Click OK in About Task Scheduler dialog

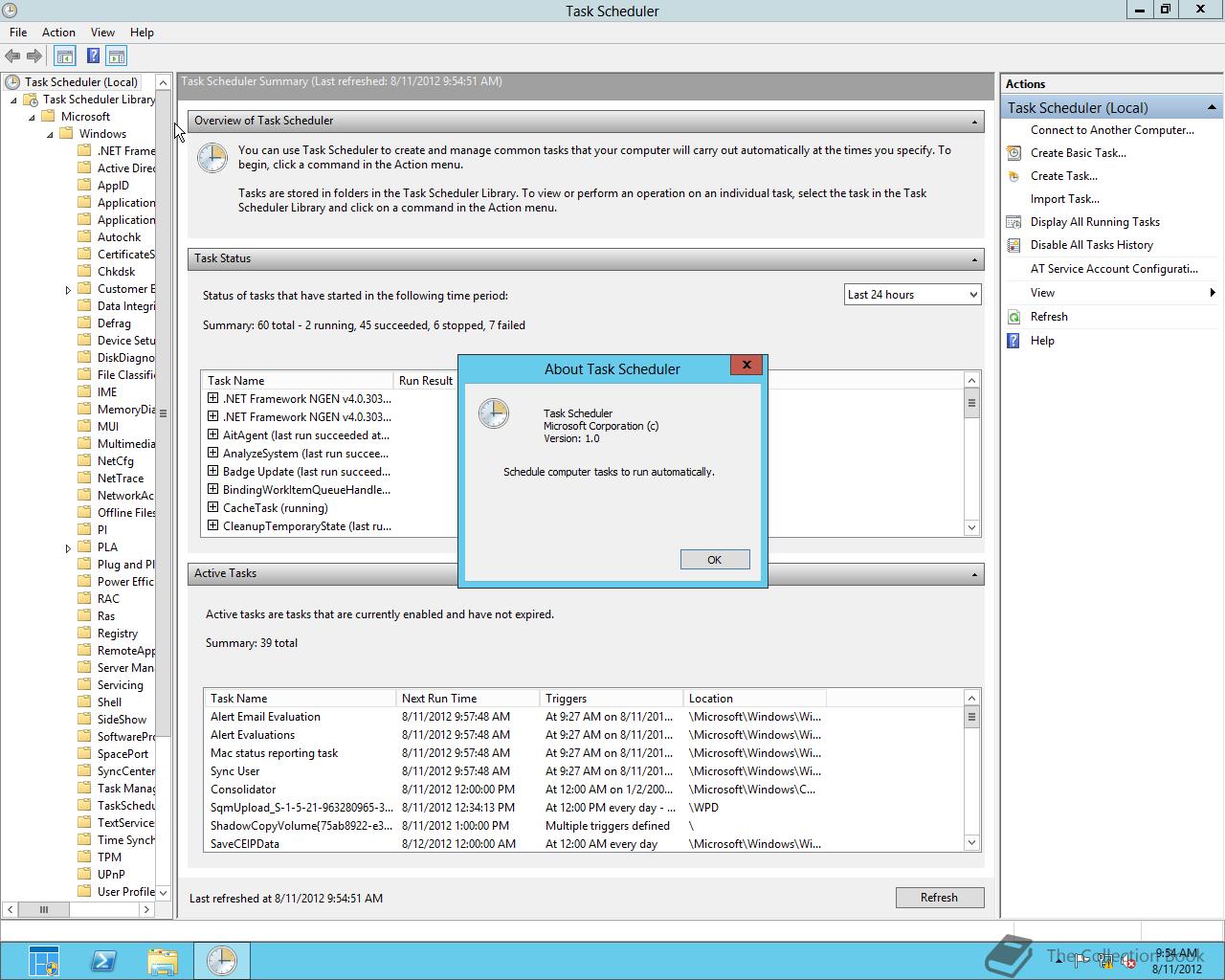point(715,560)
